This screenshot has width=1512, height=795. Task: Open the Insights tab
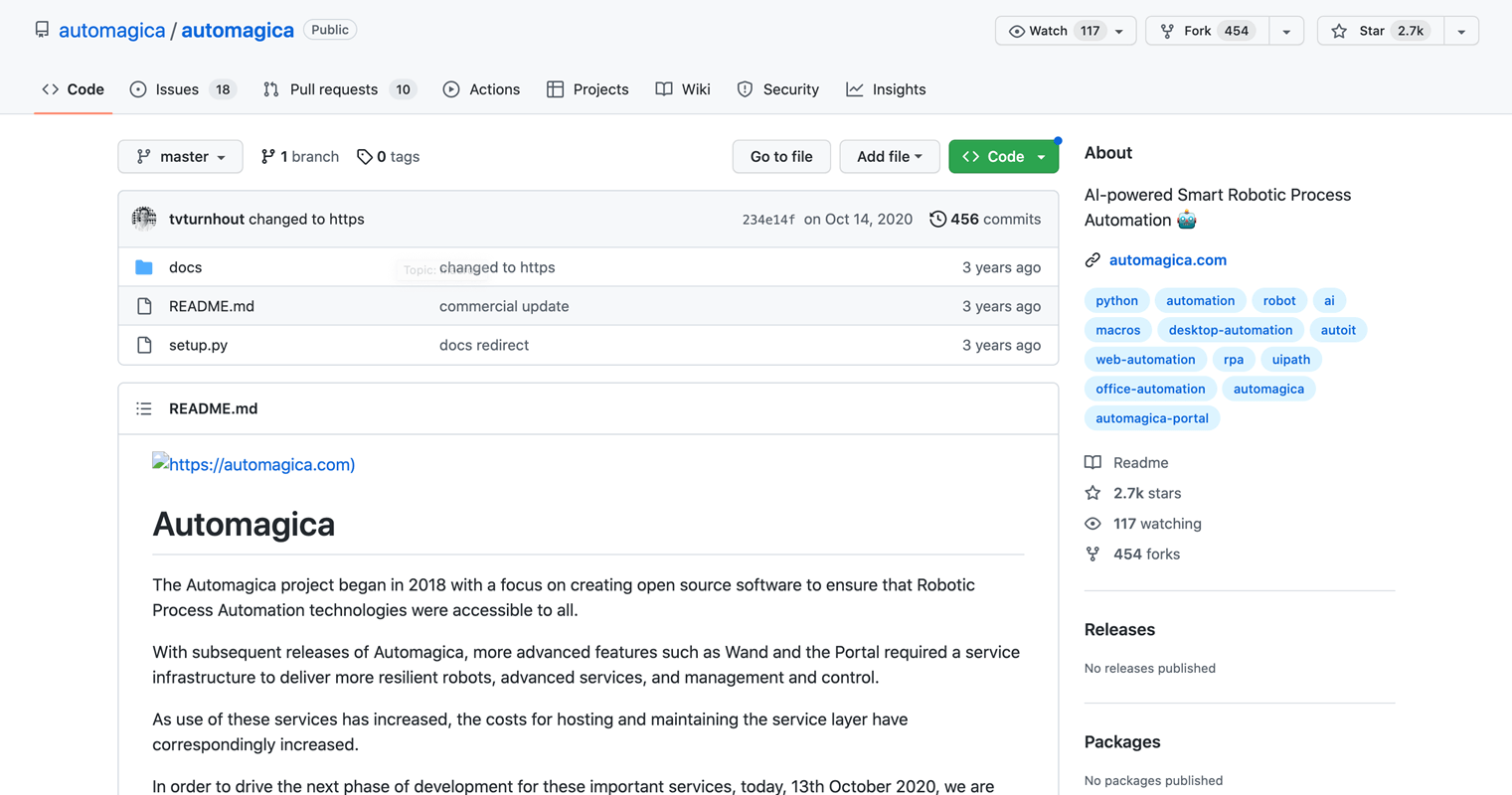point(886,89)
